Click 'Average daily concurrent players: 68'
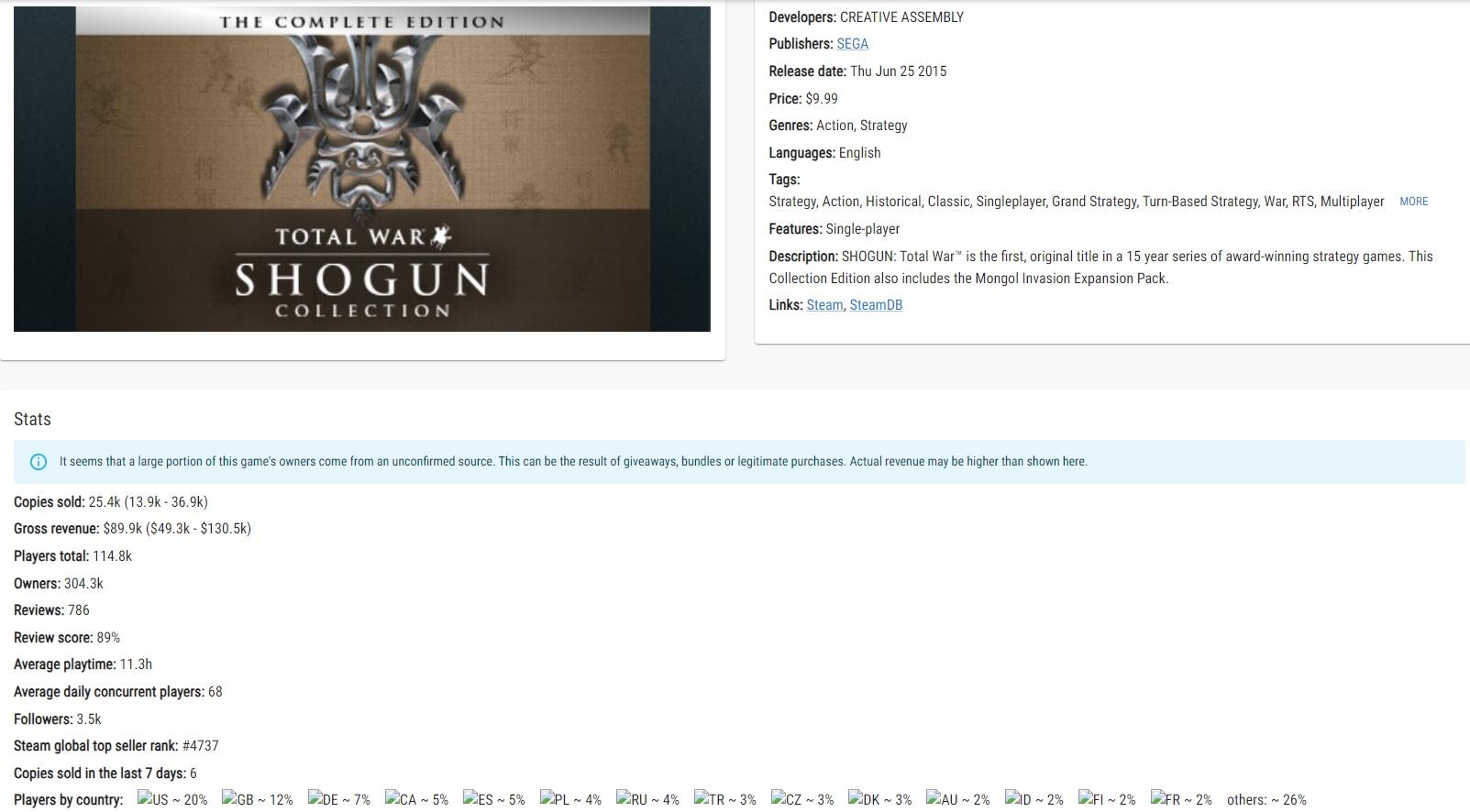The width and height of the screenshot is (1470, 812). (118, 692)
